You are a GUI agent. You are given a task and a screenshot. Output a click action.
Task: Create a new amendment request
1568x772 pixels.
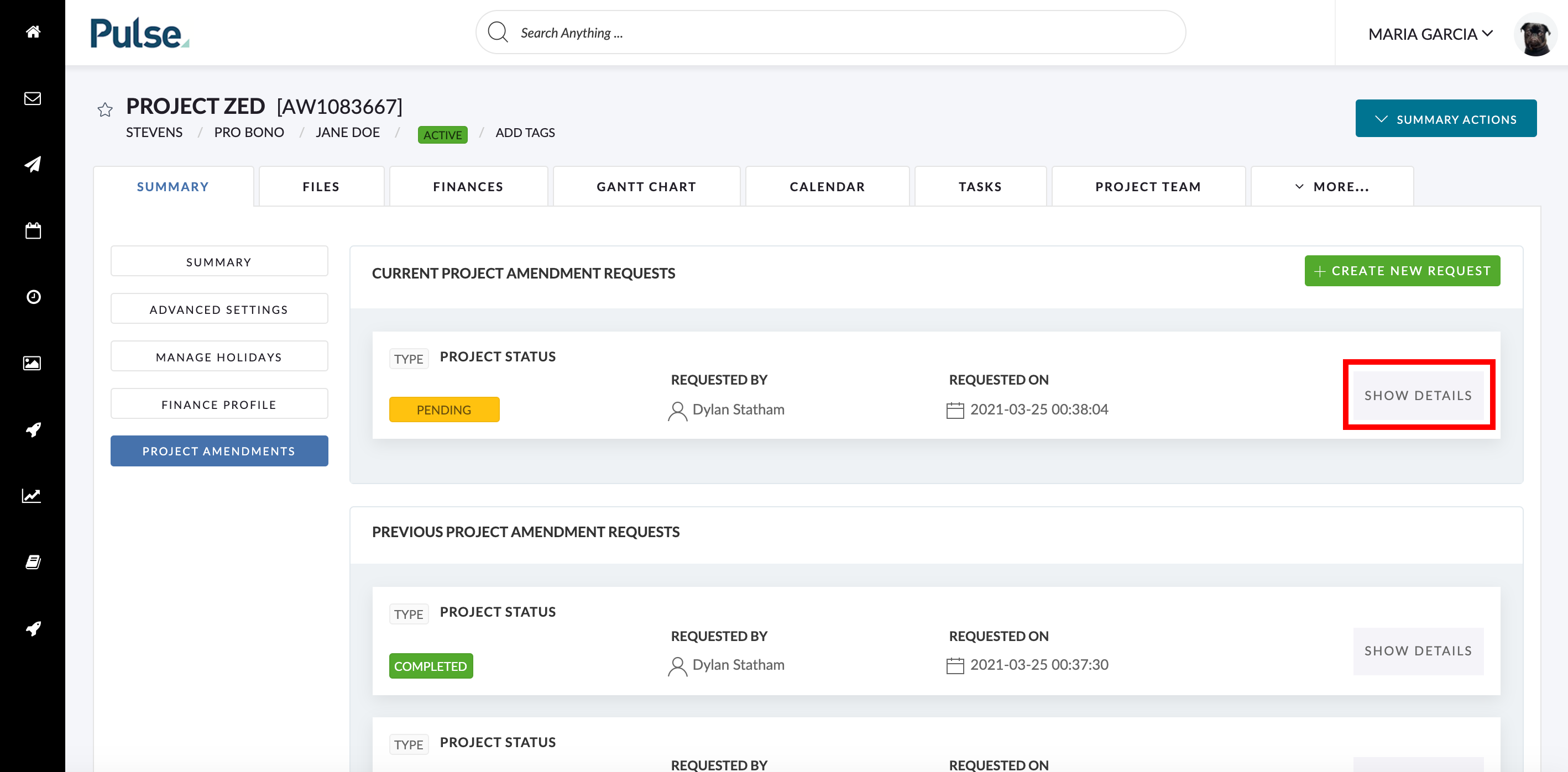[x=1402, y=271]
